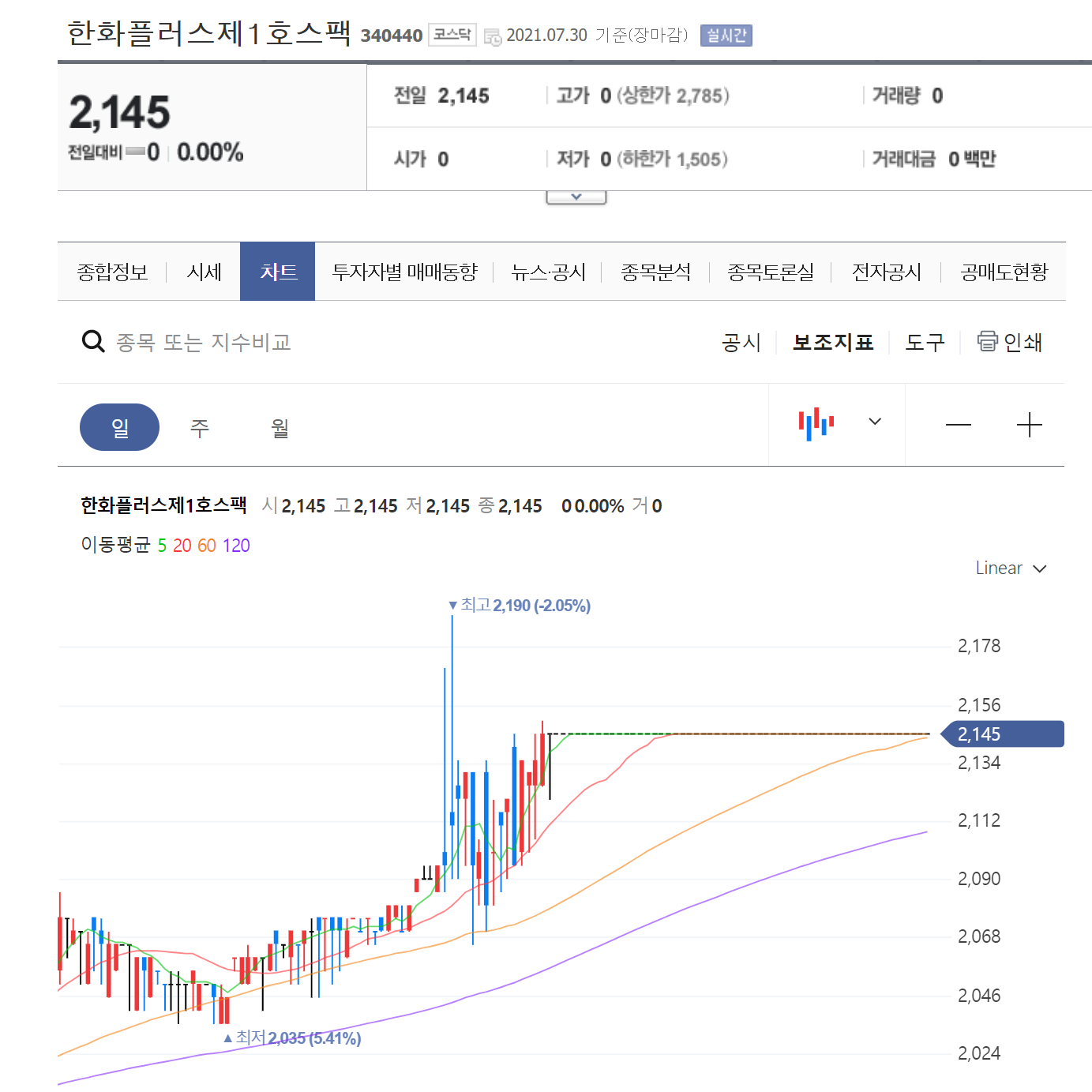Click the 0.00% change value

click(x=210, y=152)
